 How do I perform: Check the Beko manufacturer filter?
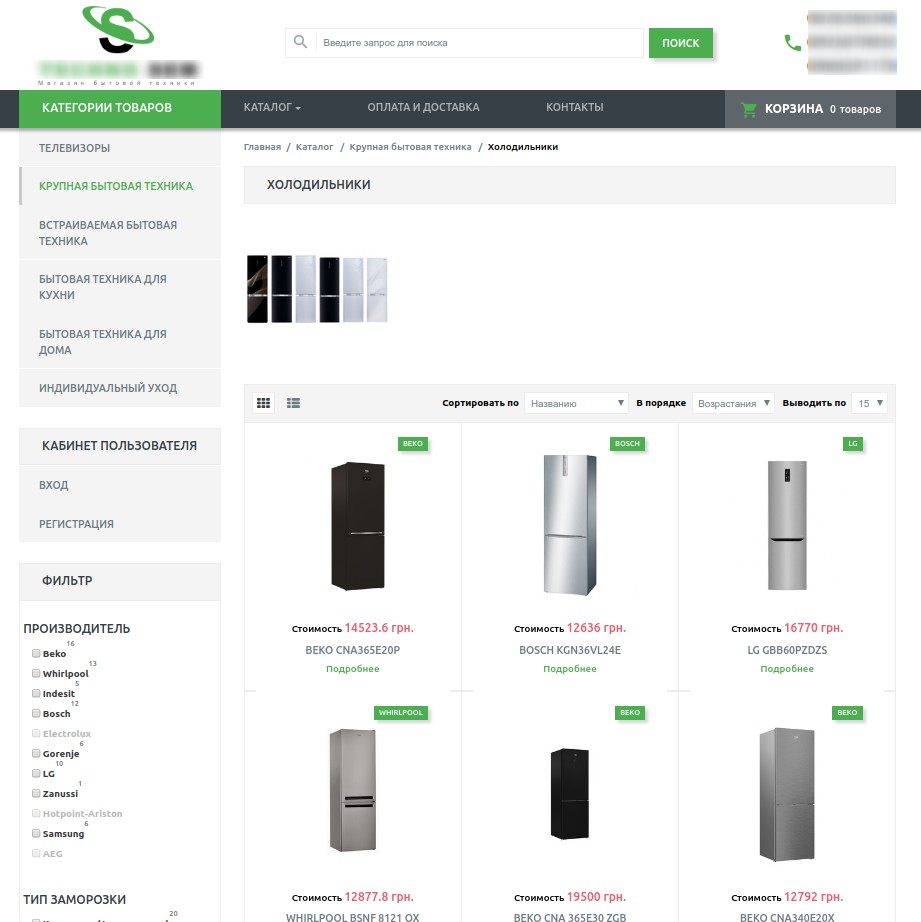(x=36, y=653)
